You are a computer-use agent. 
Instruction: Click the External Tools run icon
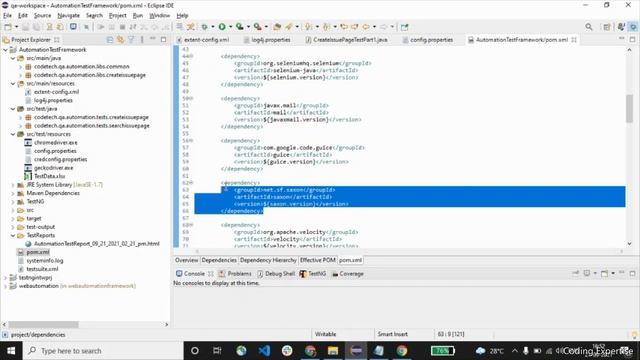258,27
